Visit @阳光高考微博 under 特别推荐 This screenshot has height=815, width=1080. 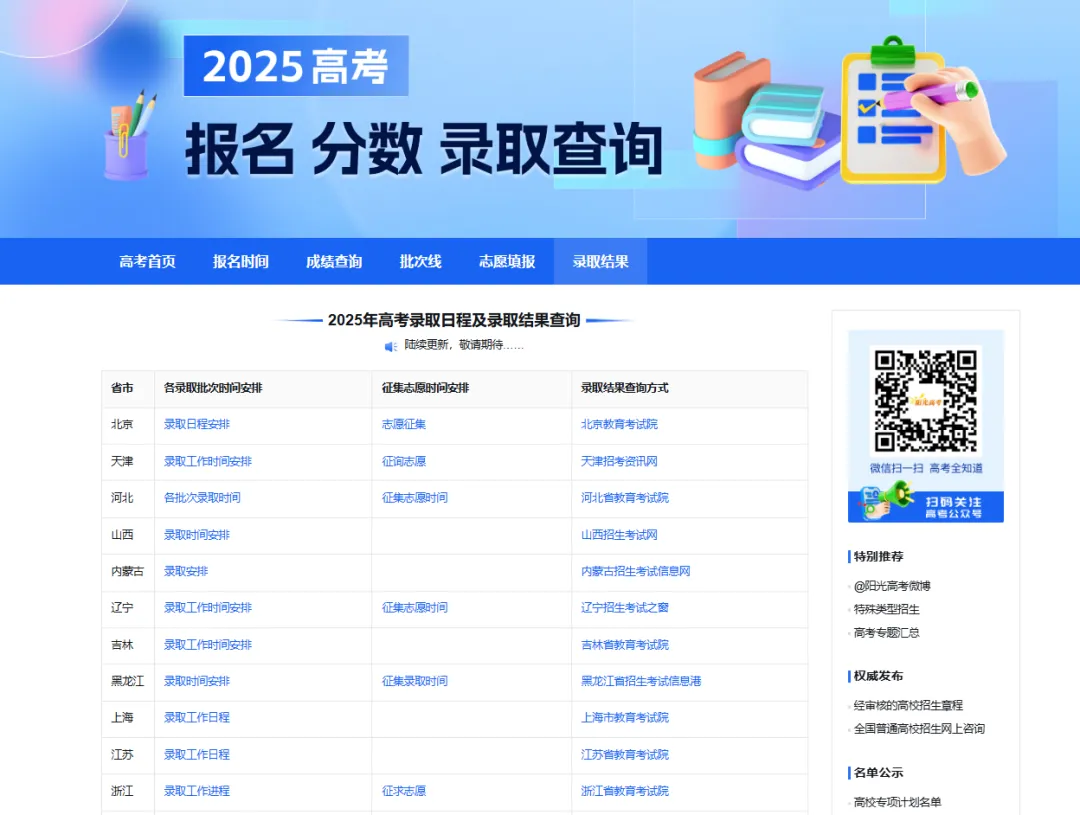coord(891,585)
